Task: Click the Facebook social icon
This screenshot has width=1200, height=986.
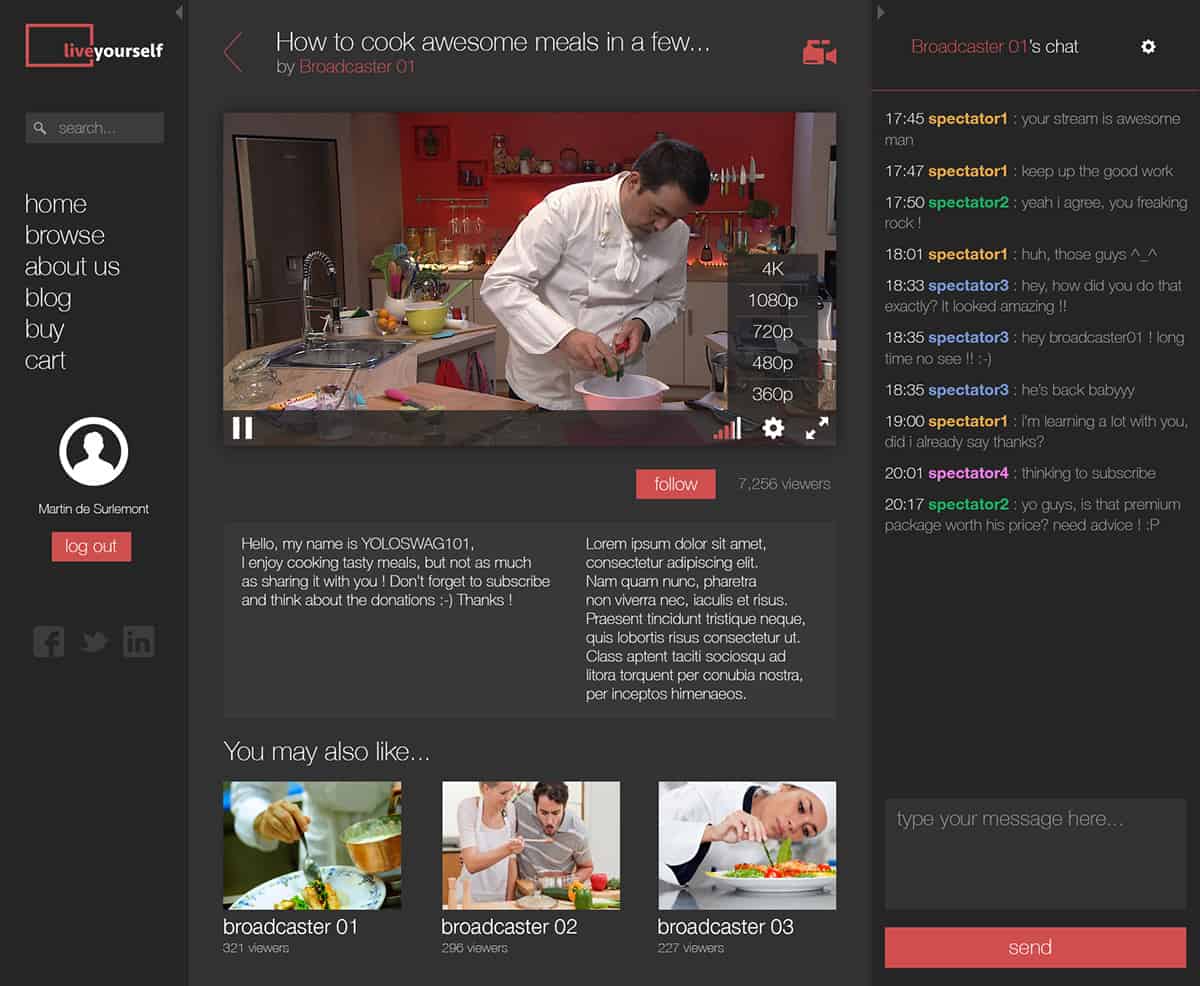Action: click(x=49, y=641)
